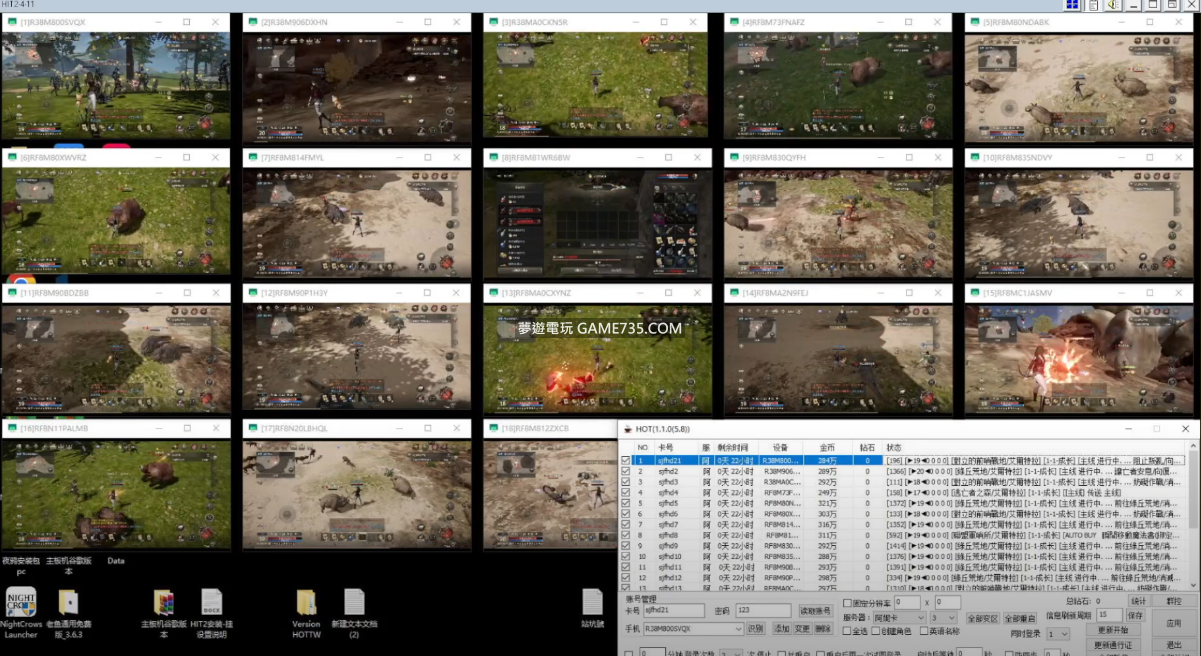The width and height of the screenshot is (1201, 656).
Task: Tick the 英语名称 checkbox
Action: (922, 631)
